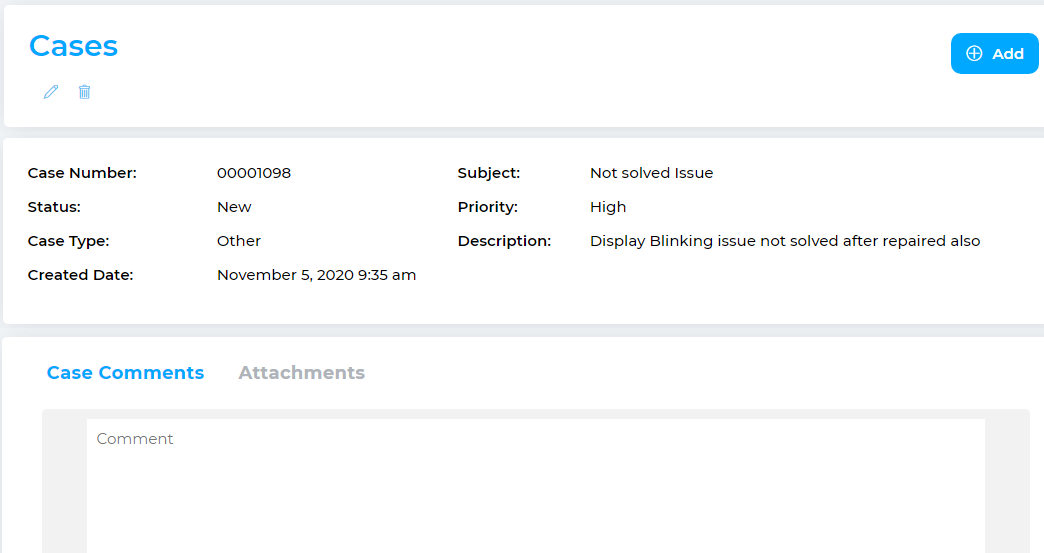This screenshot has width=1044, height=553.
Task: Switch to the Case Comments tab
Action: tap(125, 373)
